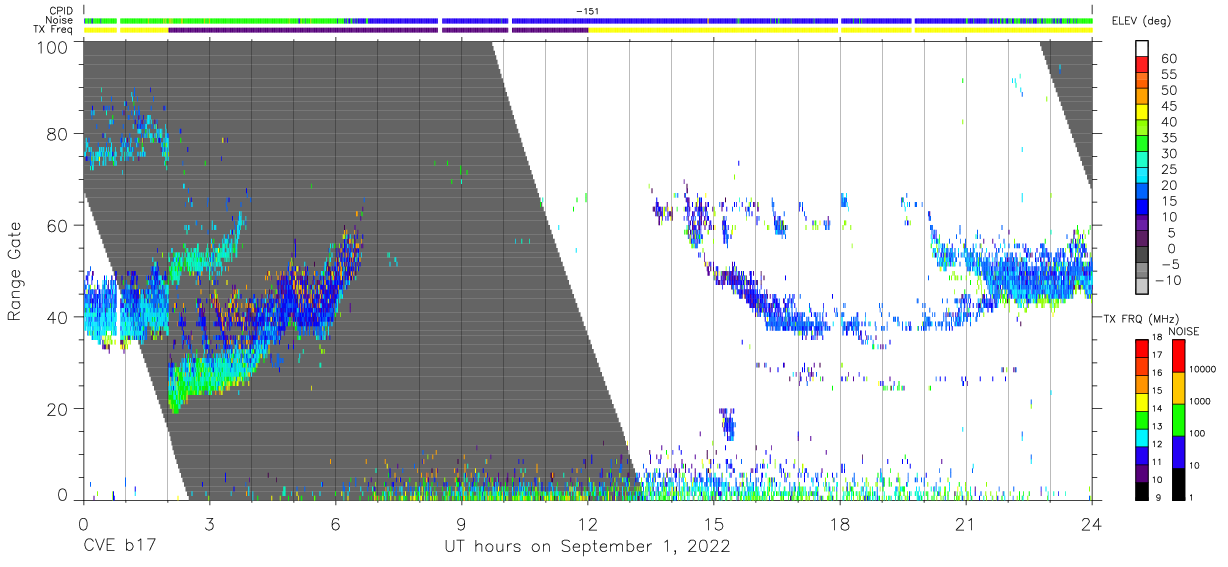Click the Range Gate axis title
This screenshot has height=567, width=1228.
pos(15,270)
